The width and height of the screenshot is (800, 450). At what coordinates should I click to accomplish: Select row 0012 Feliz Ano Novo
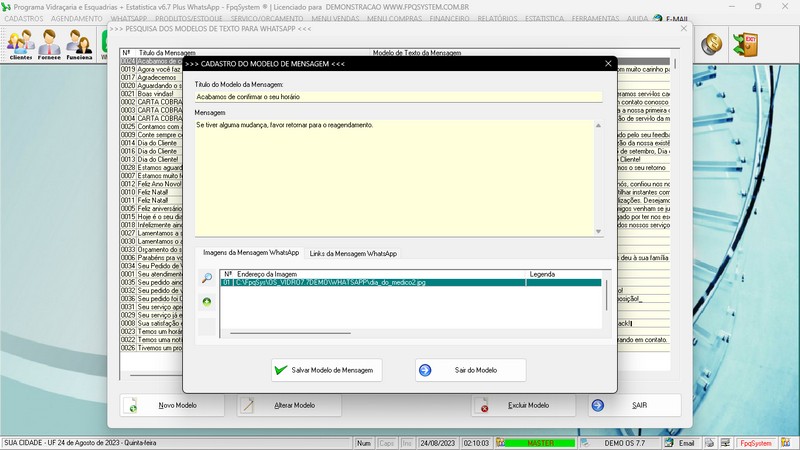[x=151, y=184]
